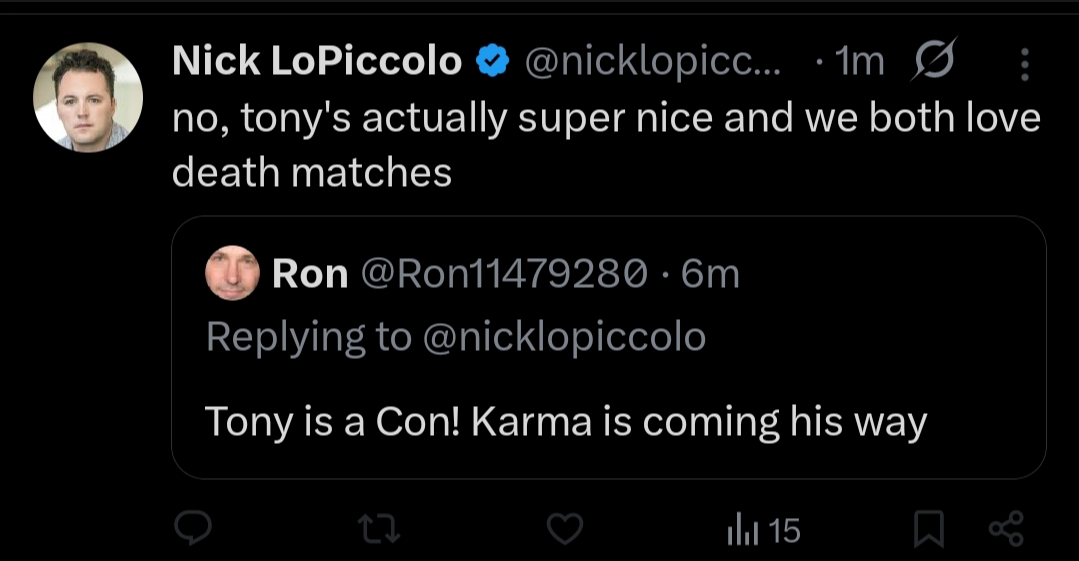This screenshot has height=561, width=1079.
Task: View analytics showing 15 views
Action: 763,529
